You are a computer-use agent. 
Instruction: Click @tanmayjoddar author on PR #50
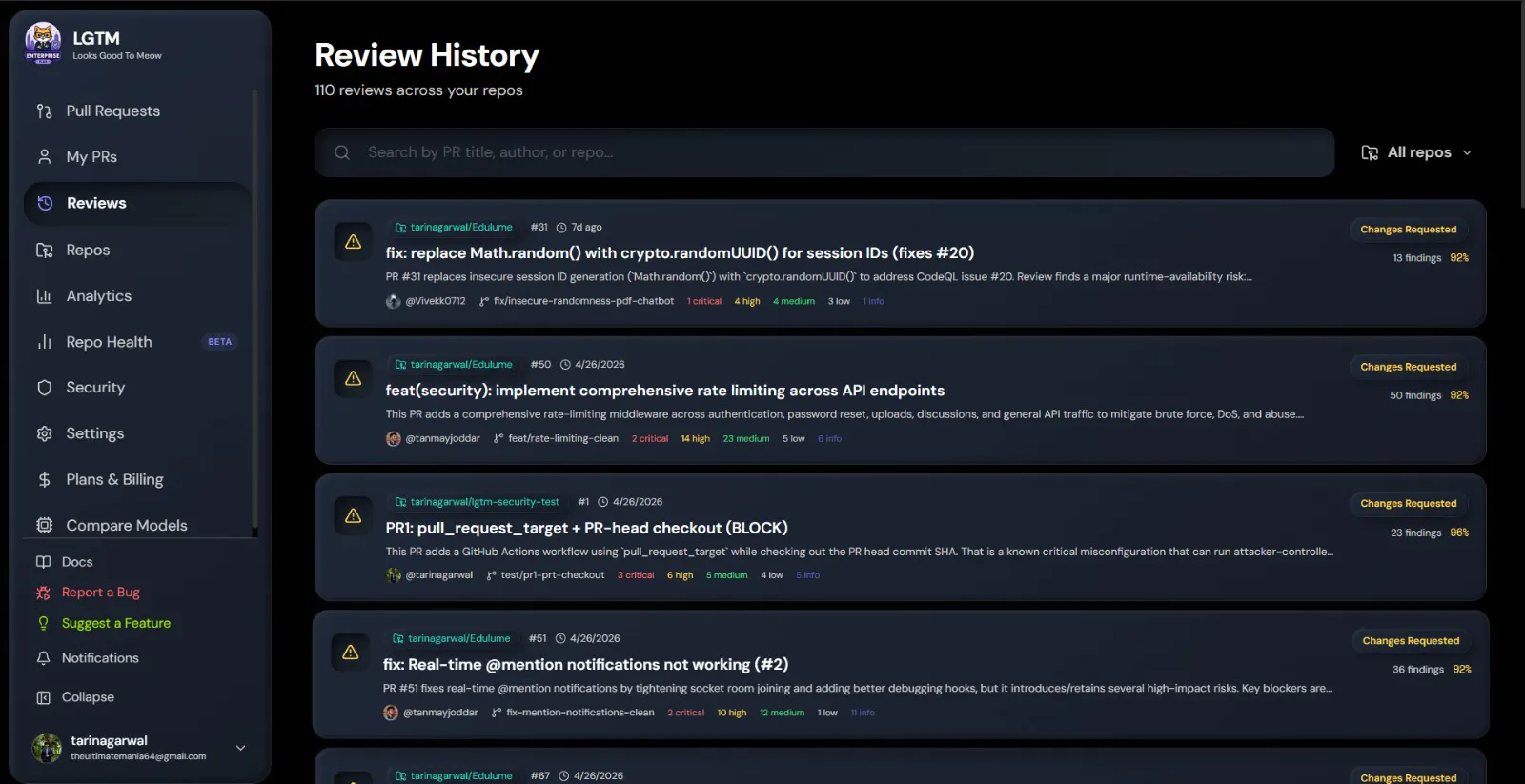point(442,439)
